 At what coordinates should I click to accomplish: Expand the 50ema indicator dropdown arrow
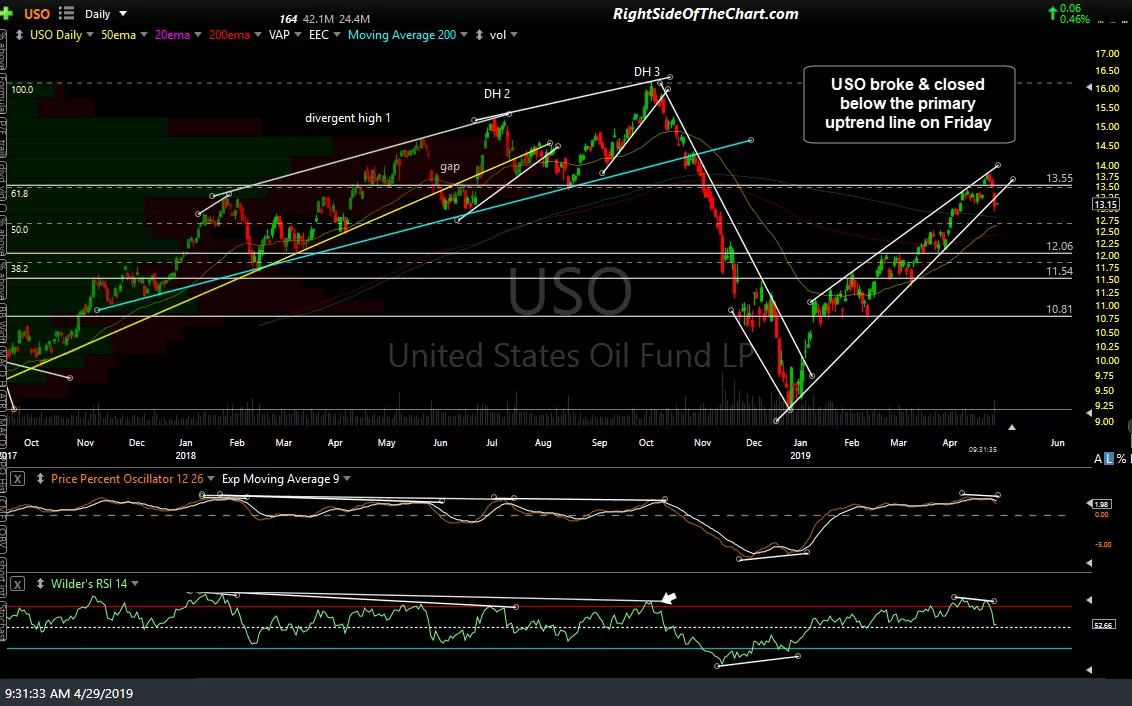tap(144, 35)
